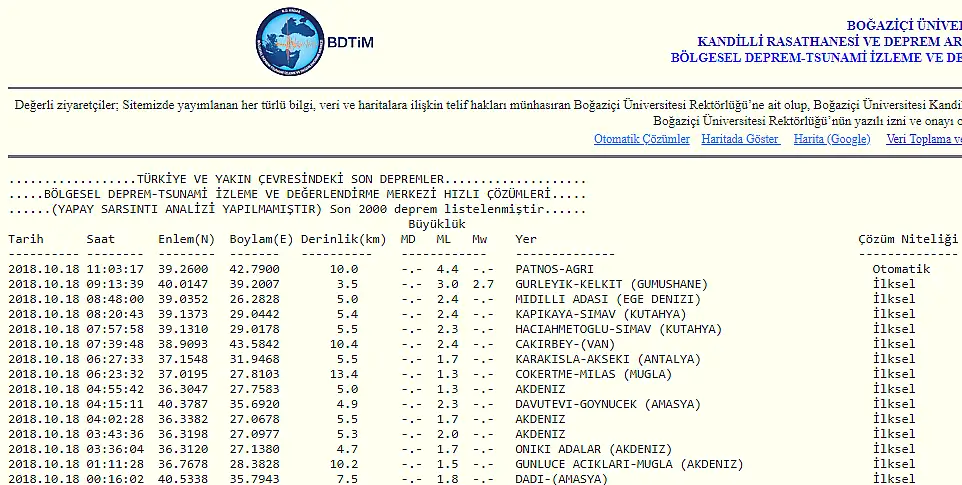Click the AKDENIZ entry at 04:02:28
The height and width of the screenshot is (485, 962).
[x=540, y=419]
